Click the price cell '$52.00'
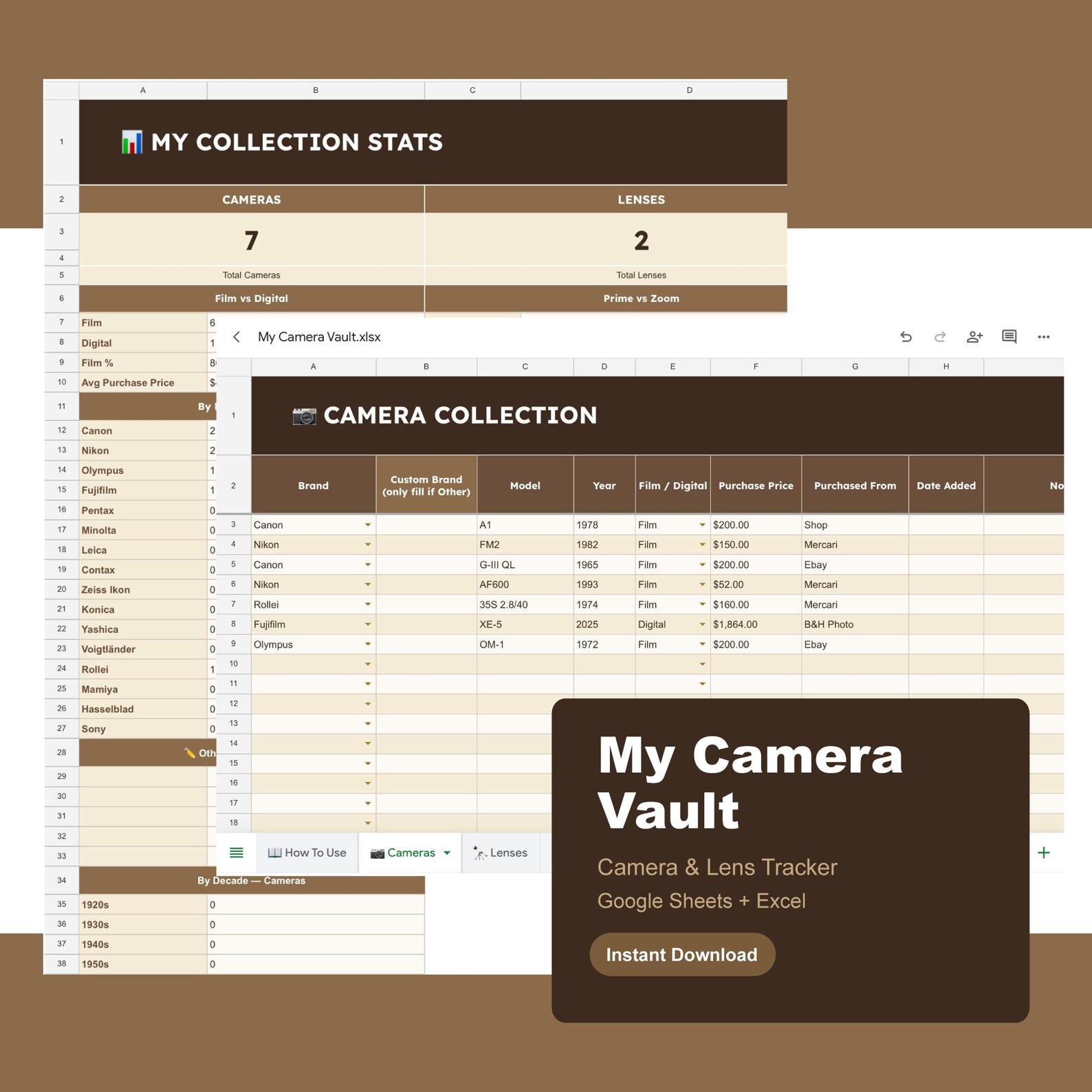 [x=756, y=585]
